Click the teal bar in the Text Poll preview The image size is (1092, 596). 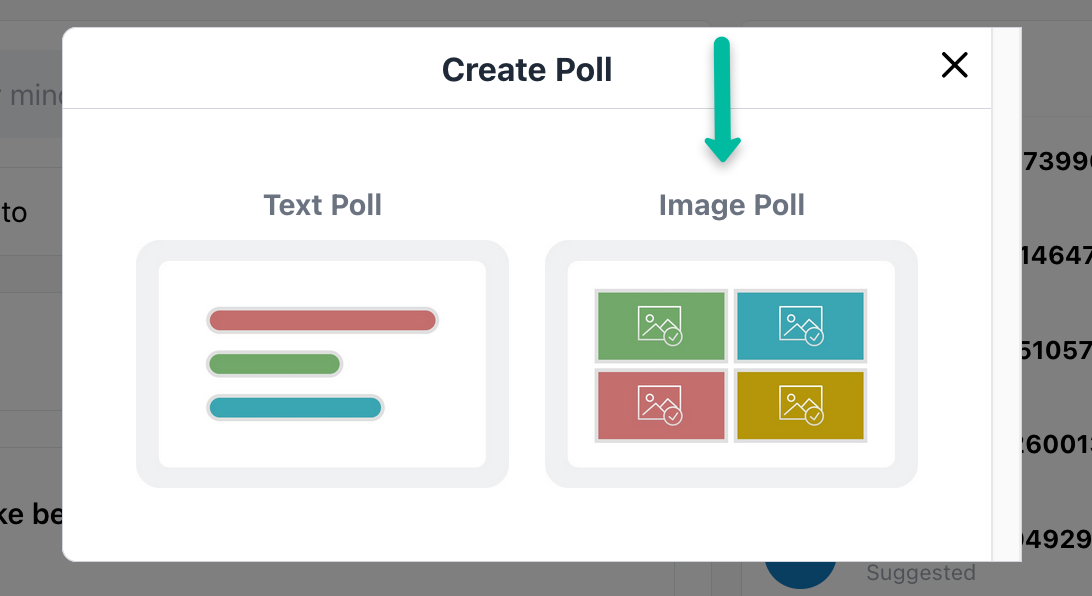pos(294,407)
